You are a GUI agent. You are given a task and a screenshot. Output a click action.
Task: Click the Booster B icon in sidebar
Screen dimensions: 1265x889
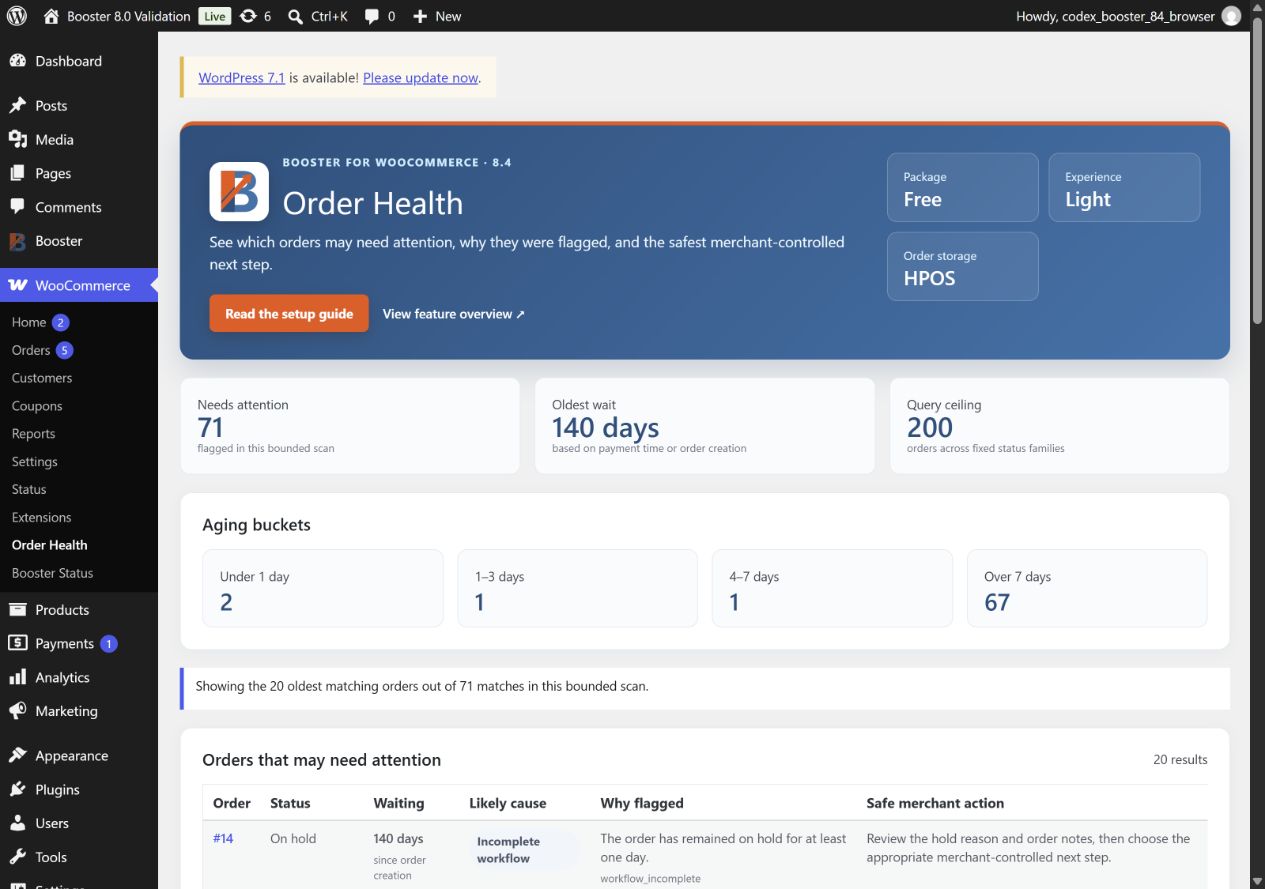pyautogui.click(x=17, y=241)
